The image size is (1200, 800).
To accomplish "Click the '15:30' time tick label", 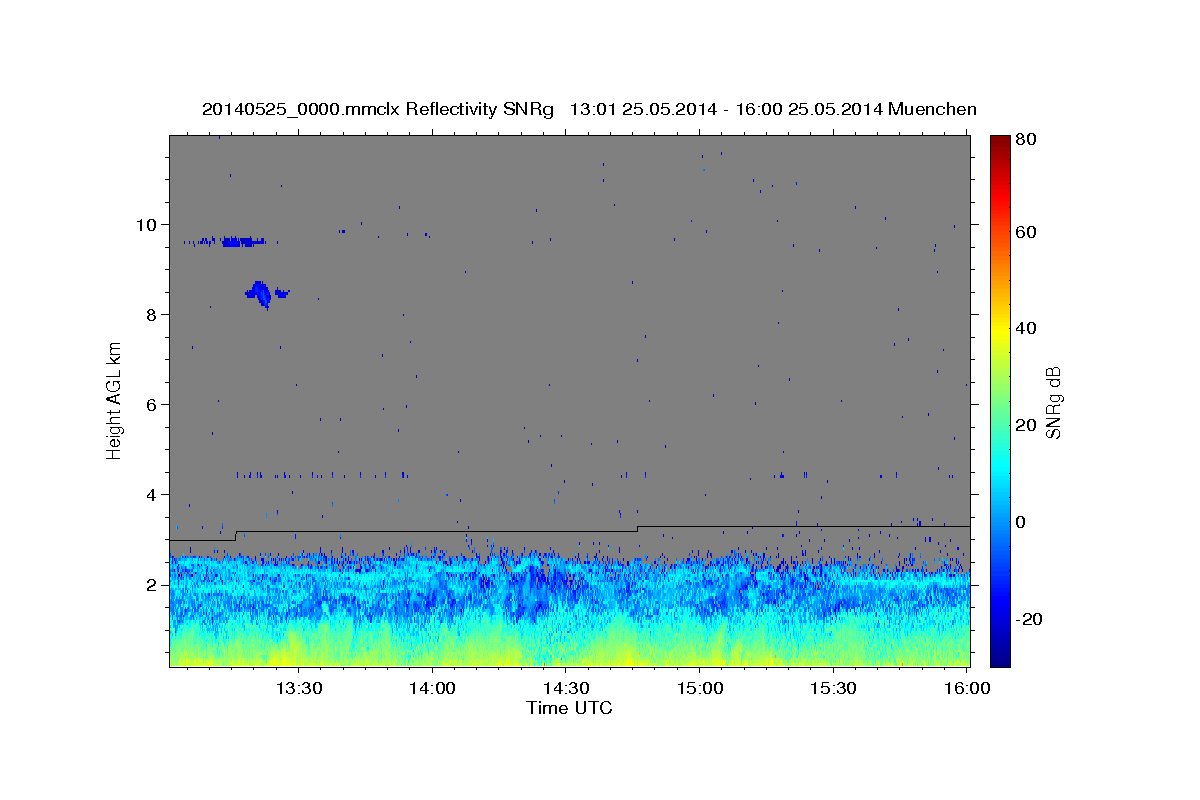I will 834,689.
